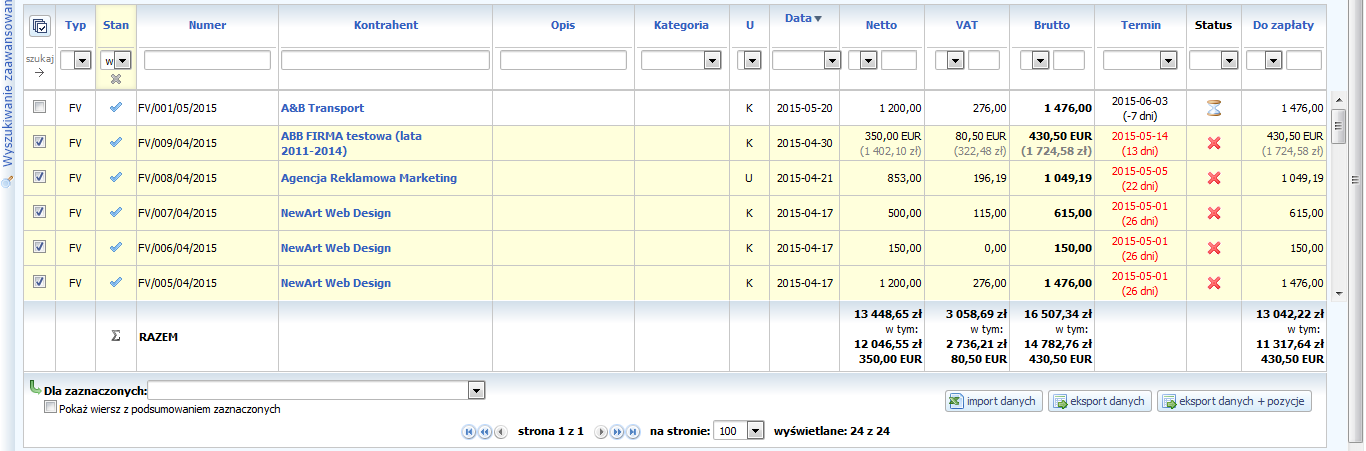Click red X status icon for FV/009/04/2015
Viewport: 1366px width, 451px height.
pos(1214,143)
